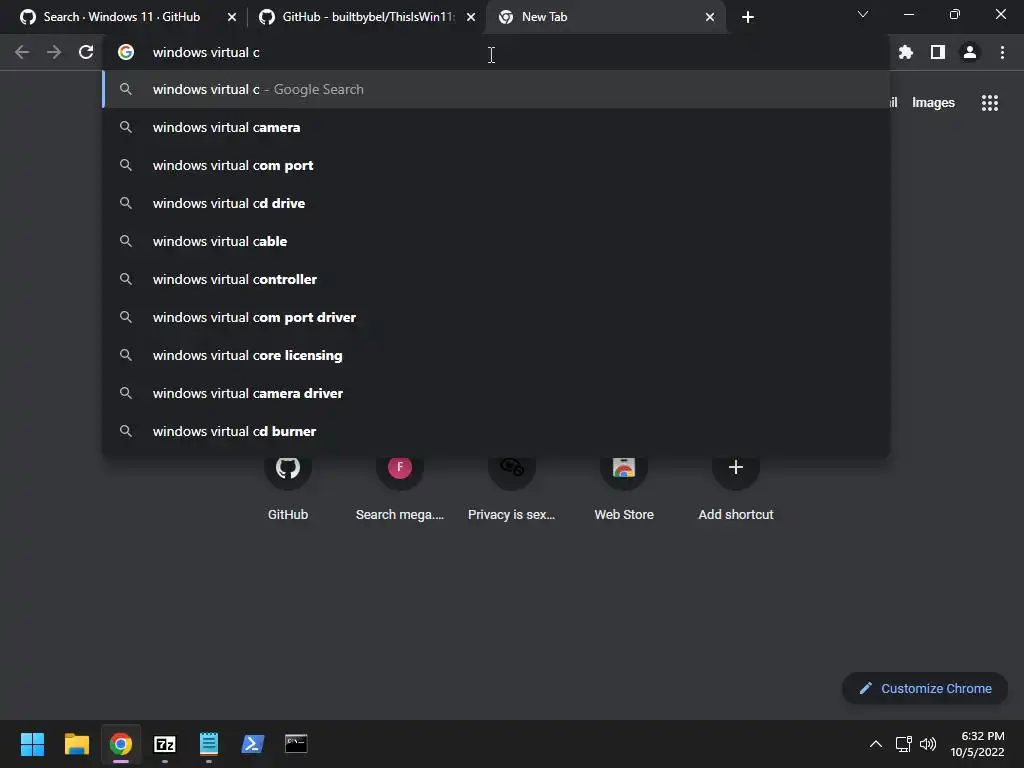This screenshot has height=768, width=1024.
Task: Select the New Tab tab
Action: [x=605, y=17]
